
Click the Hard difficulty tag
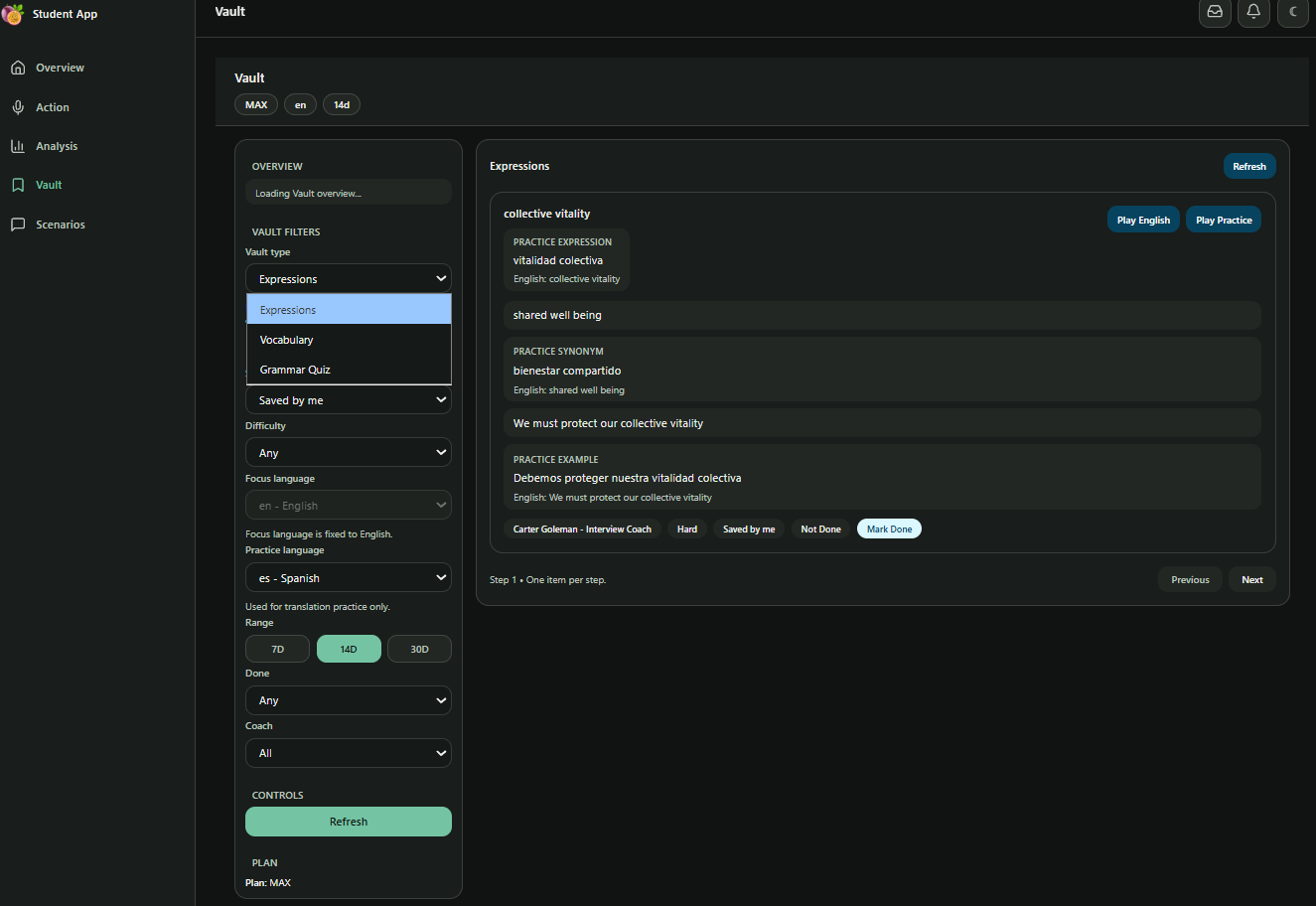coord(687,529)
